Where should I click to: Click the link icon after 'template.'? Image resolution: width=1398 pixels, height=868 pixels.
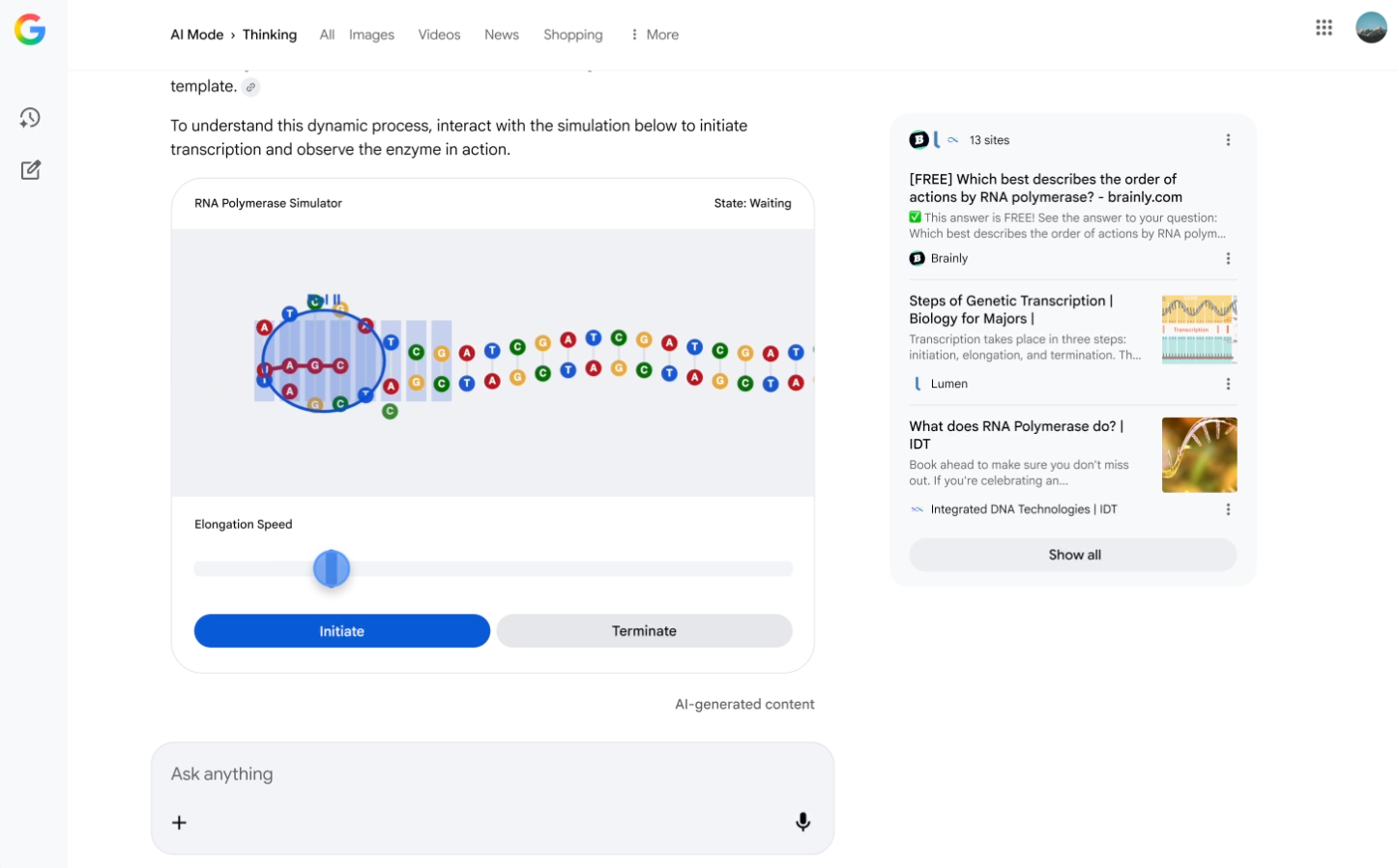click(x=250, y=87)
